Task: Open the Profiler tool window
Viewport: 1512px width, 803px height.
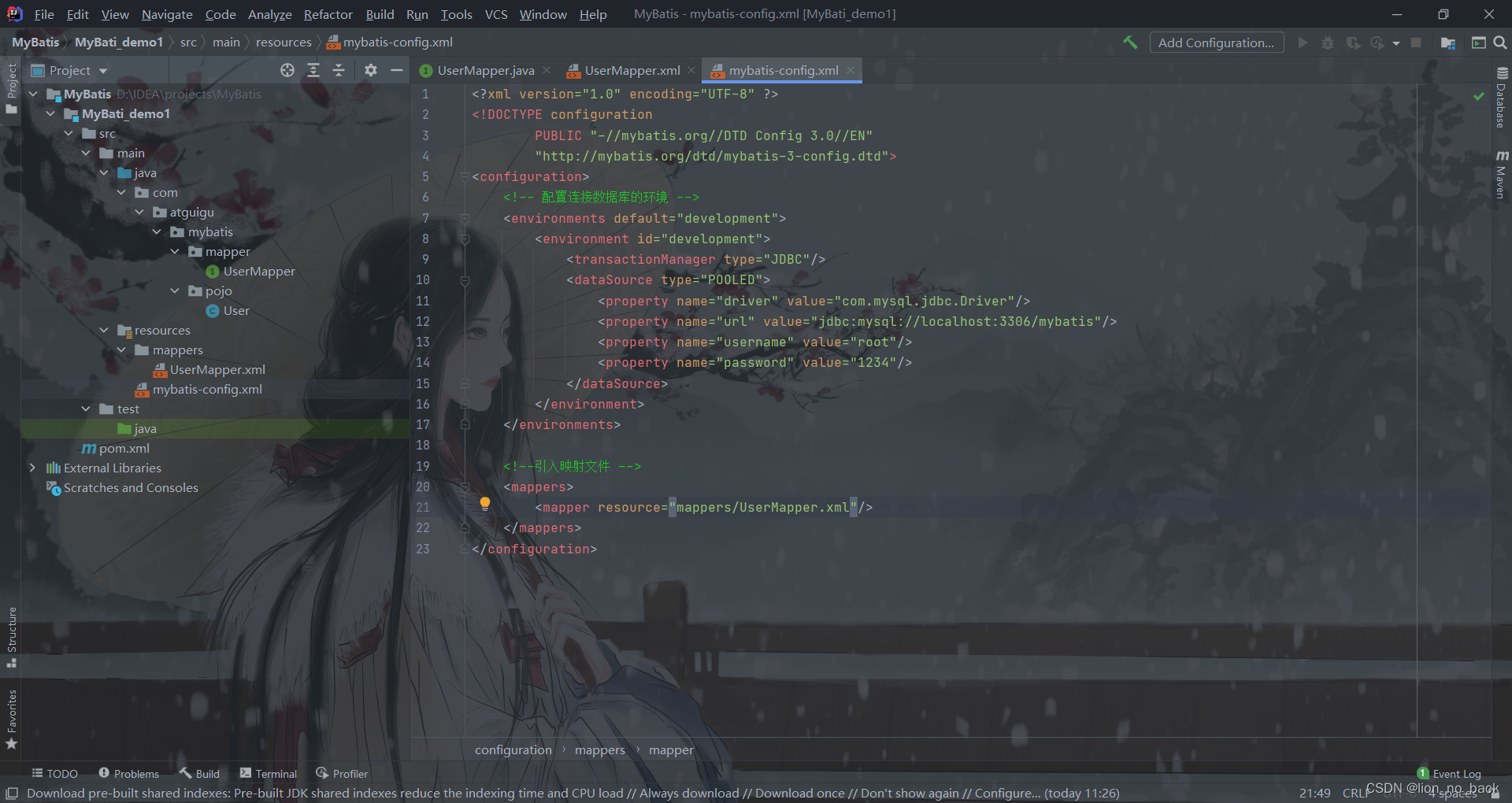Action: coord(342,774)
